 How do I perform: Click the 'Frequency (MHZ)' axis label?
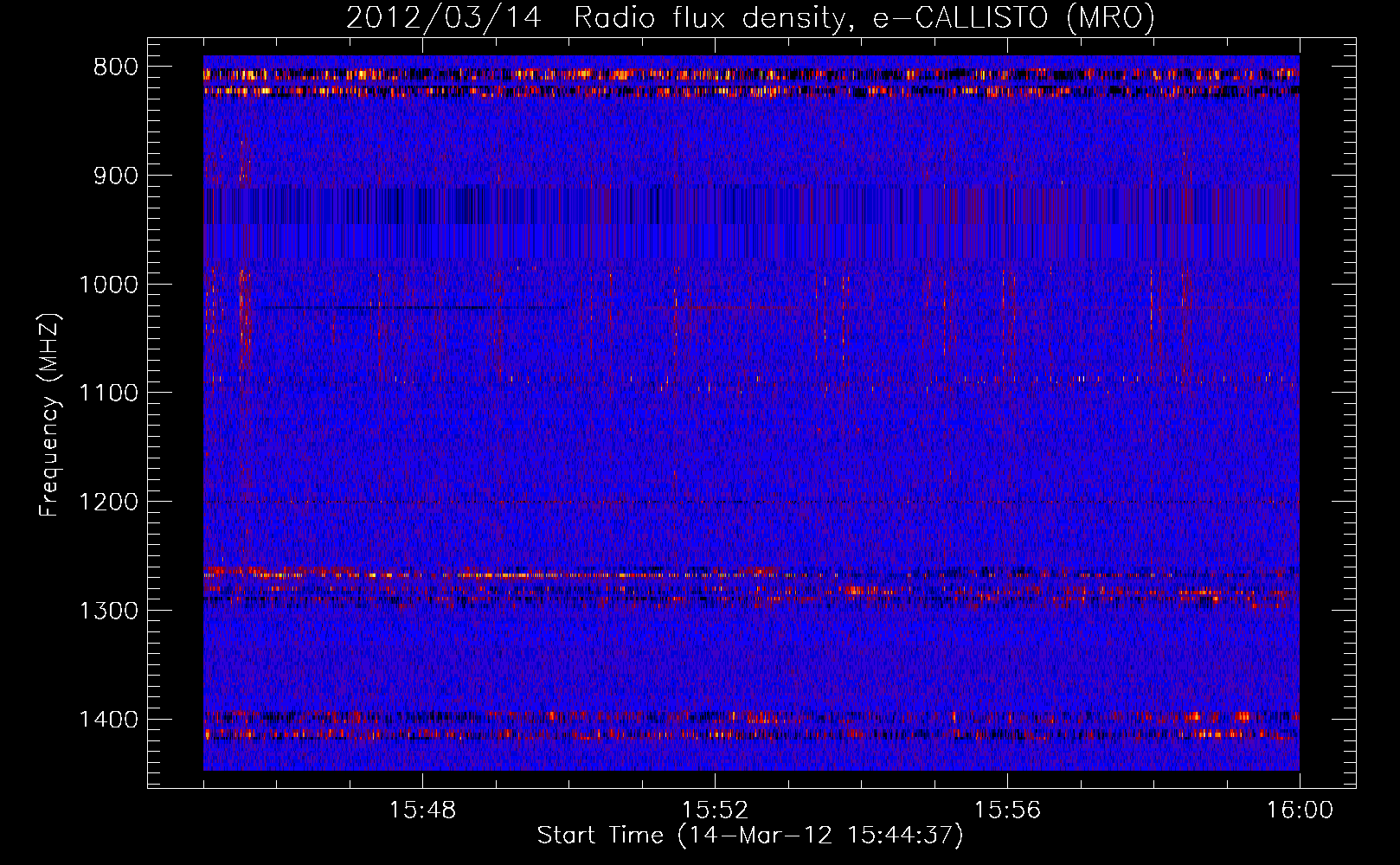(x=49, y=415)
